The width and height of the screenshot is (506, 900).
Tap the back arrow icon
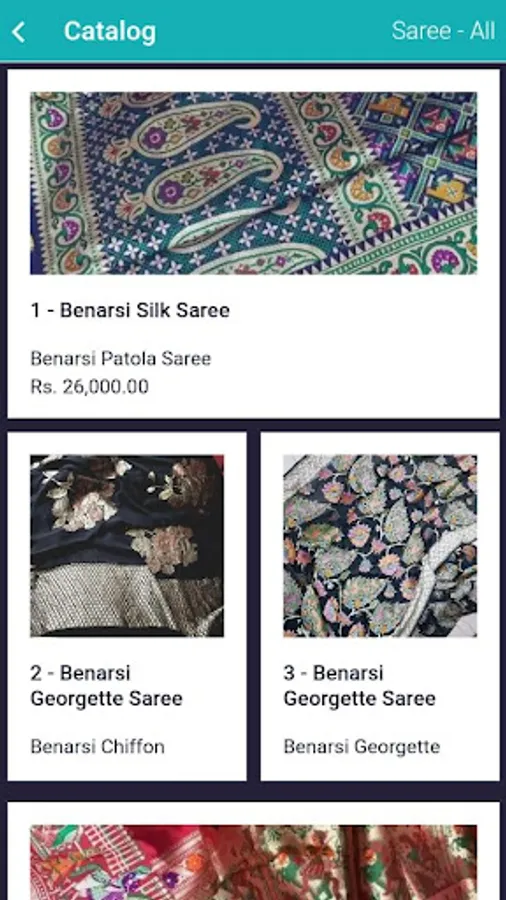tap(18, 32)
